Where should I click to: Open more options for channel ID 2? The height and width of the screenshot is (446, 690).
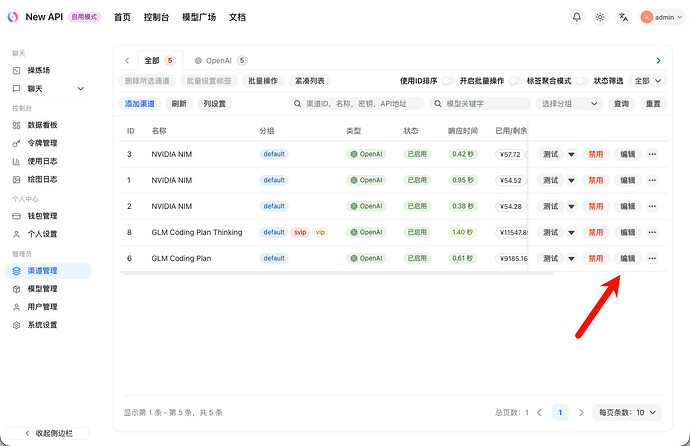point(652,206)
